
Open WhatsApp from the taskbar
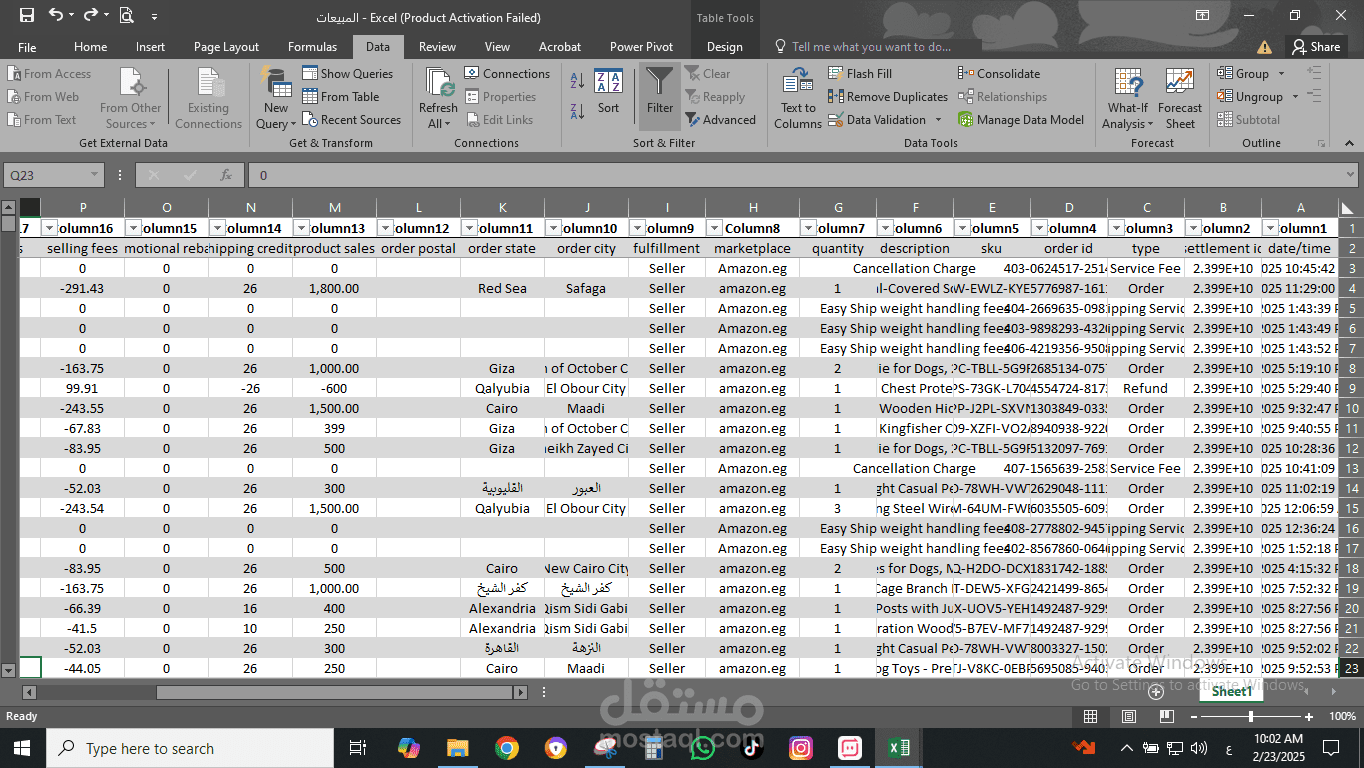point(703,748)
